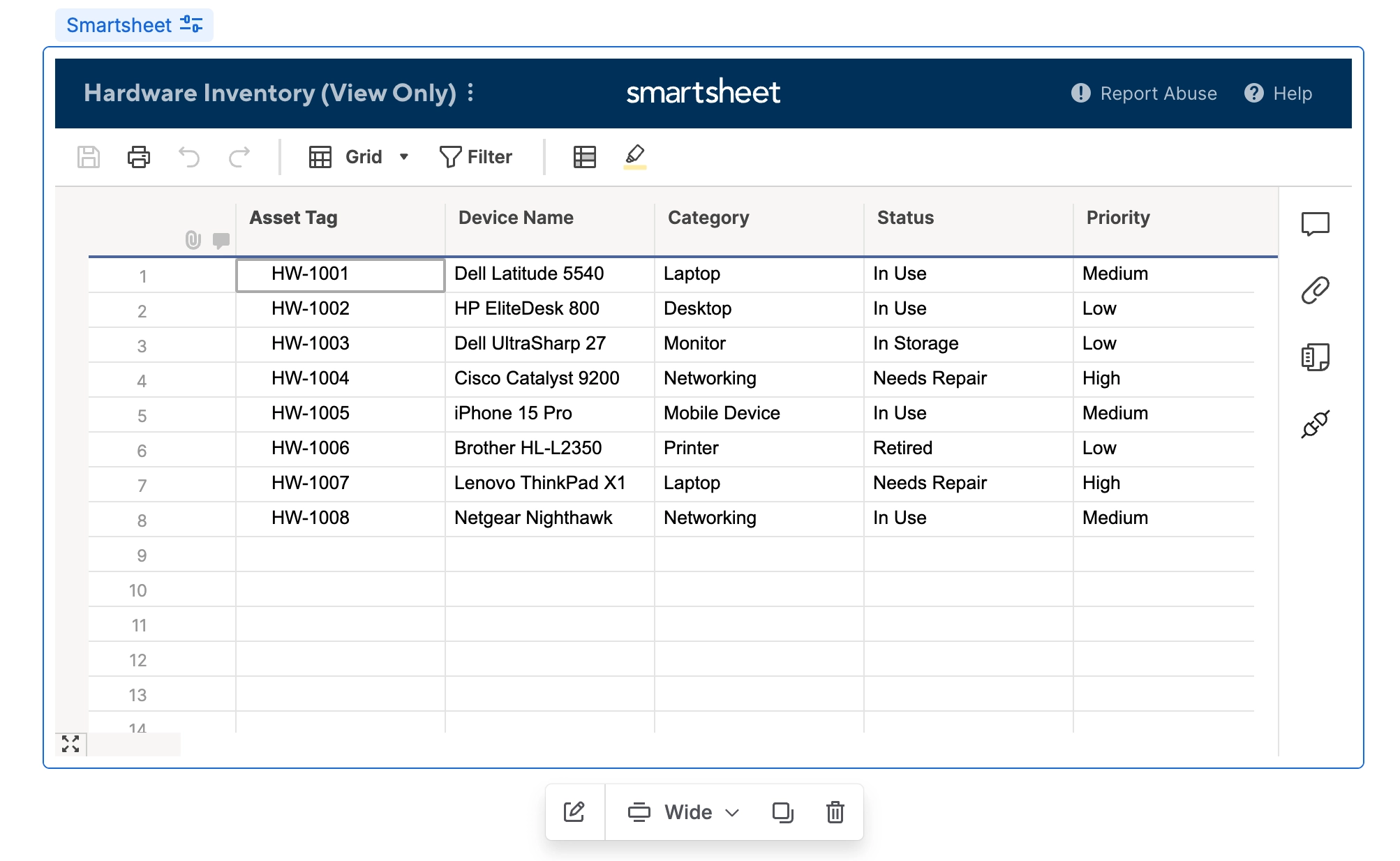Select cell HW-1003

[x=341, y=345]
